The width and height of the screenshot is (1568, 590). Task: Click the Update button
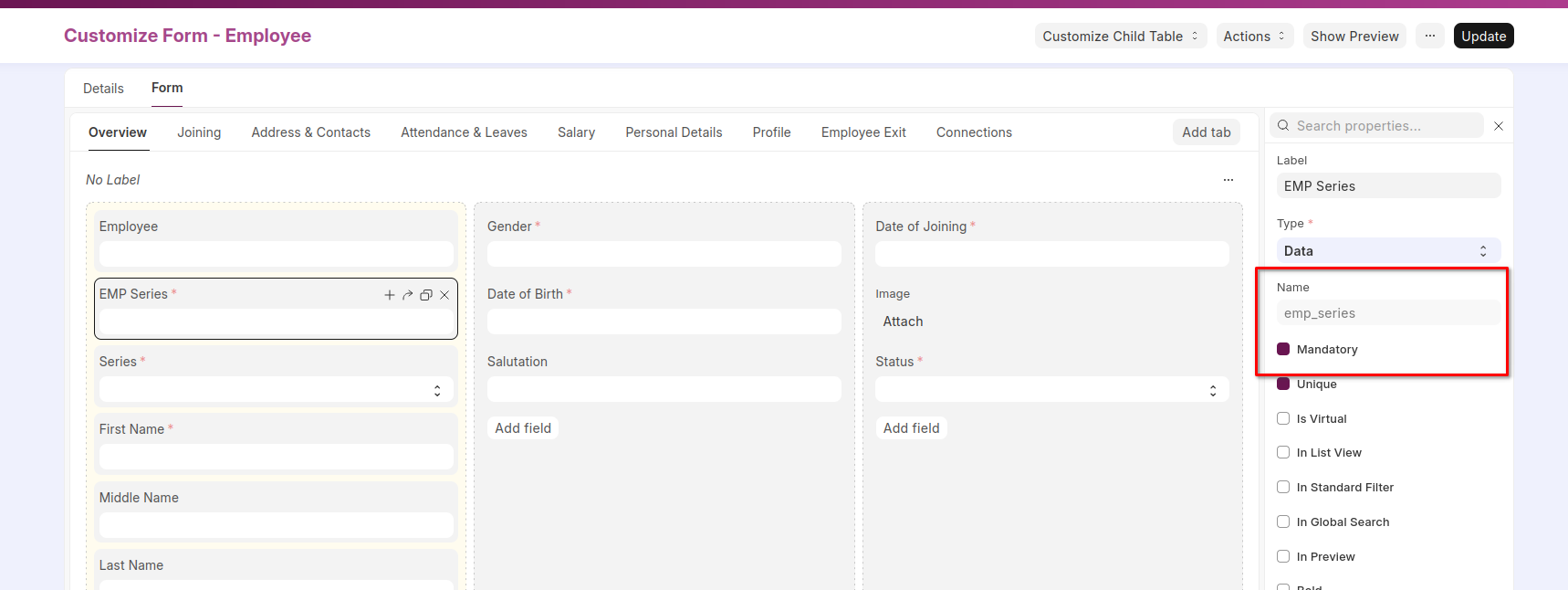click(x=1483, y=37)
